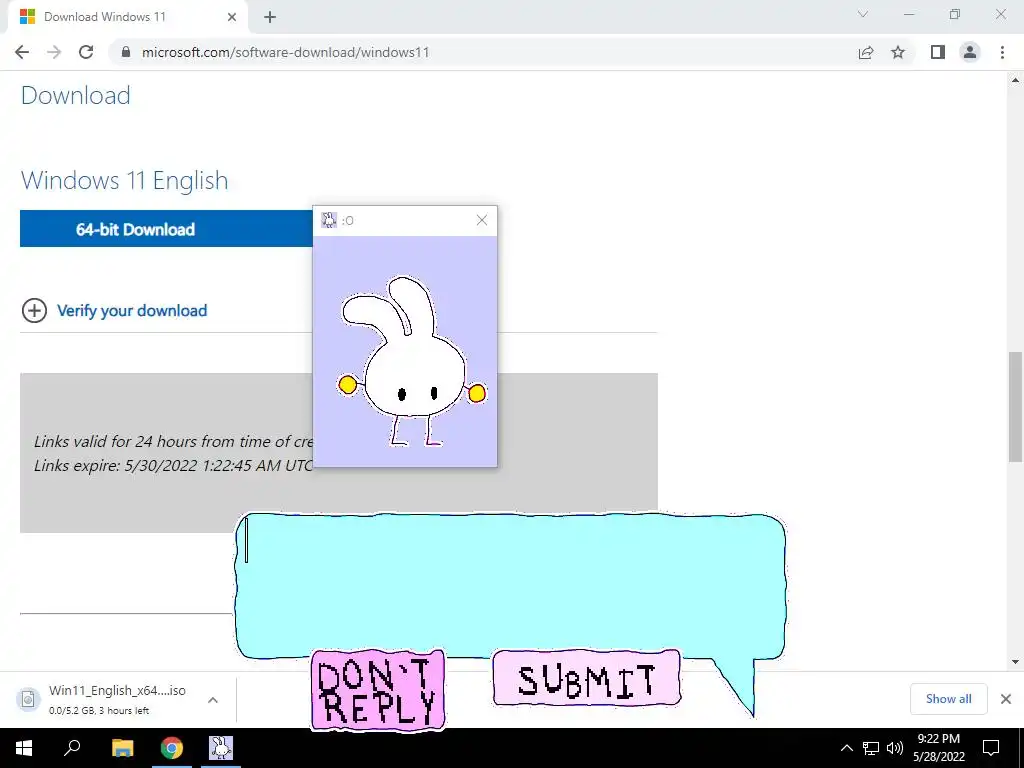The height and width of the screenshot is (768, 1024).
Task: Click inside the cyan speech bubble text box
Action: pos(509,584)
